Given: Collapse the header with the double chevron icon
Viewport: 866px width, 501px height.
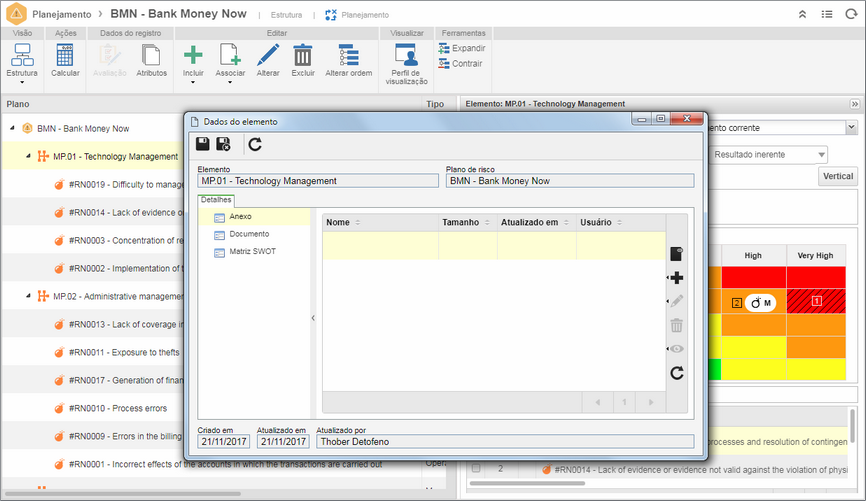Looking at the screenshot, I should coord(802,14).
